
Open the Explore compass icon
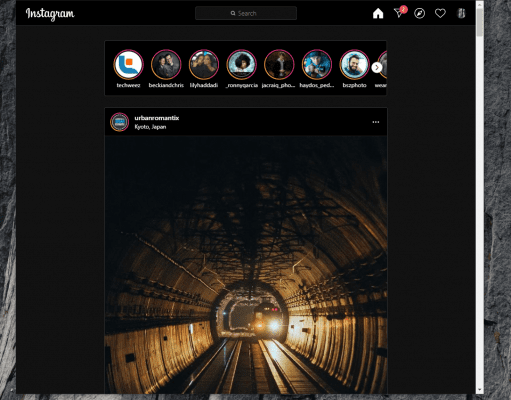point(419,13)
